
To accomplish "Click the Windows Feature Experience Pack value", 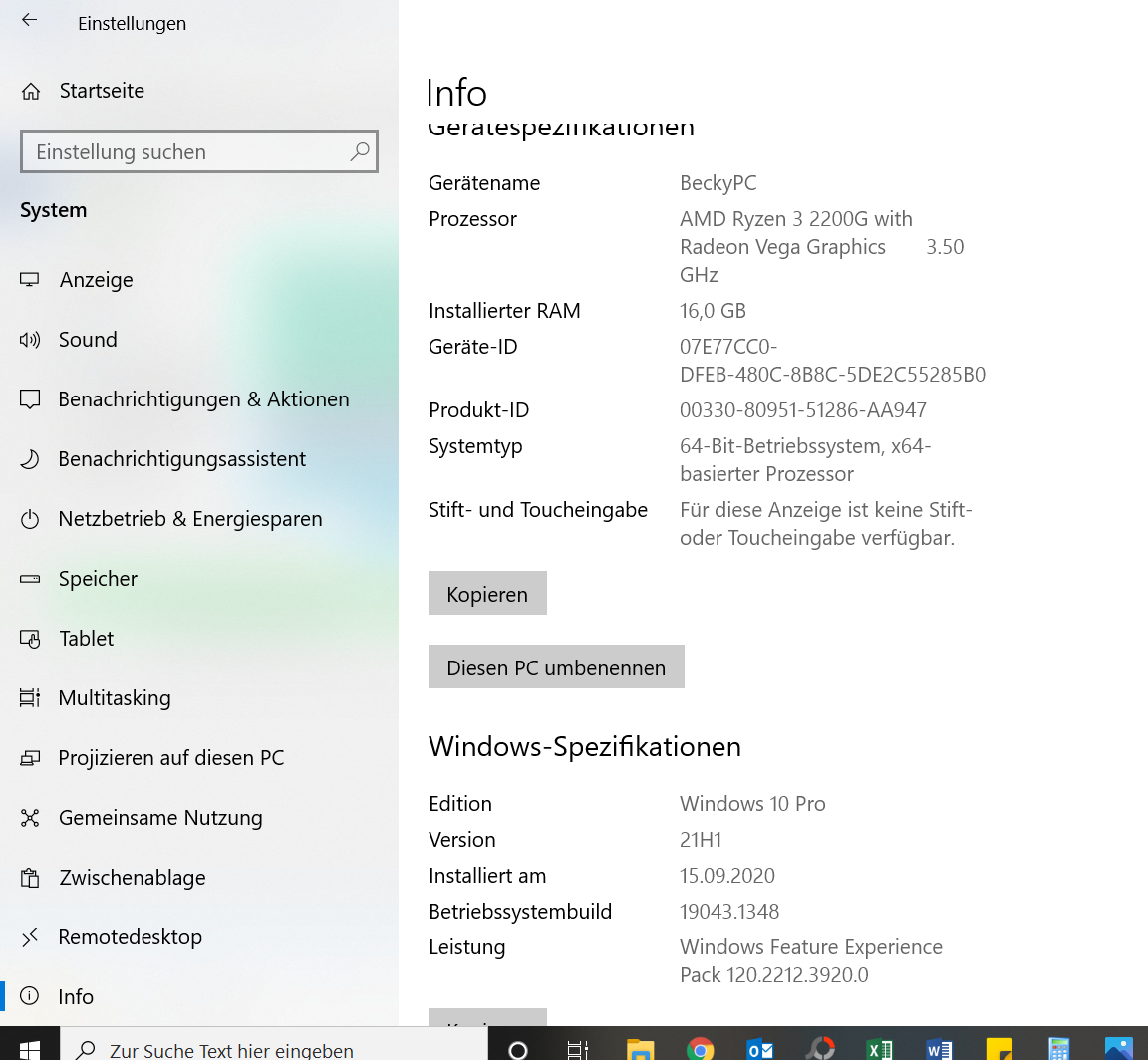I will [811, 961].
